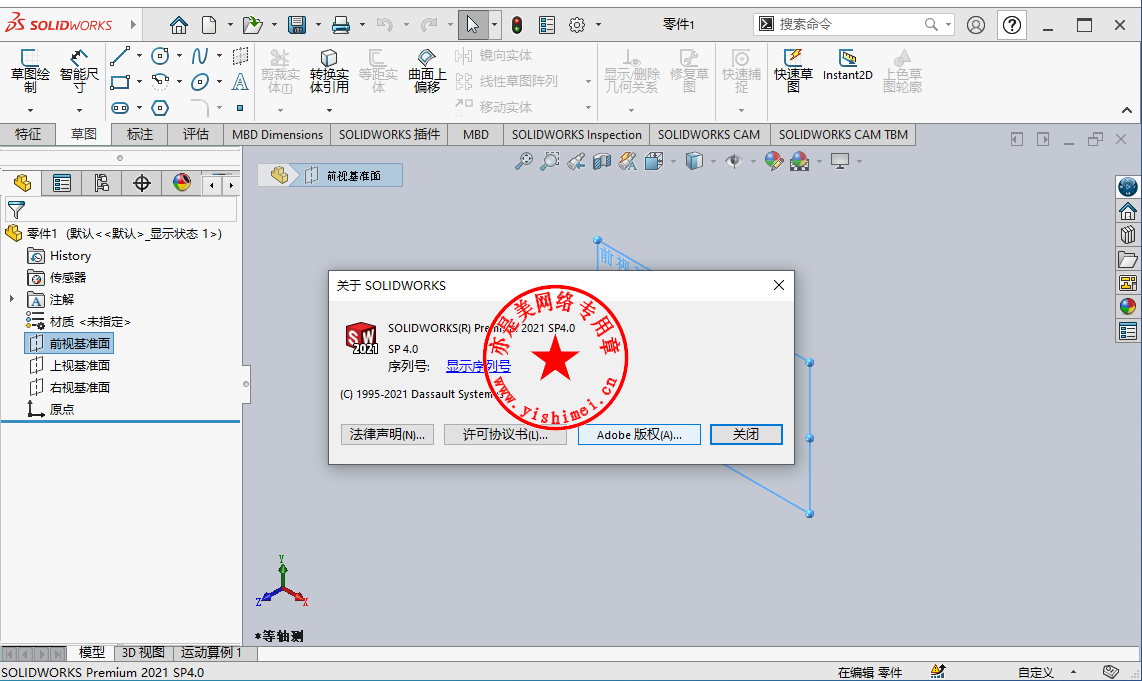Select the Straight Slot sketch tool
Viewport: 1142px width, 681px height.
(120, 108)
